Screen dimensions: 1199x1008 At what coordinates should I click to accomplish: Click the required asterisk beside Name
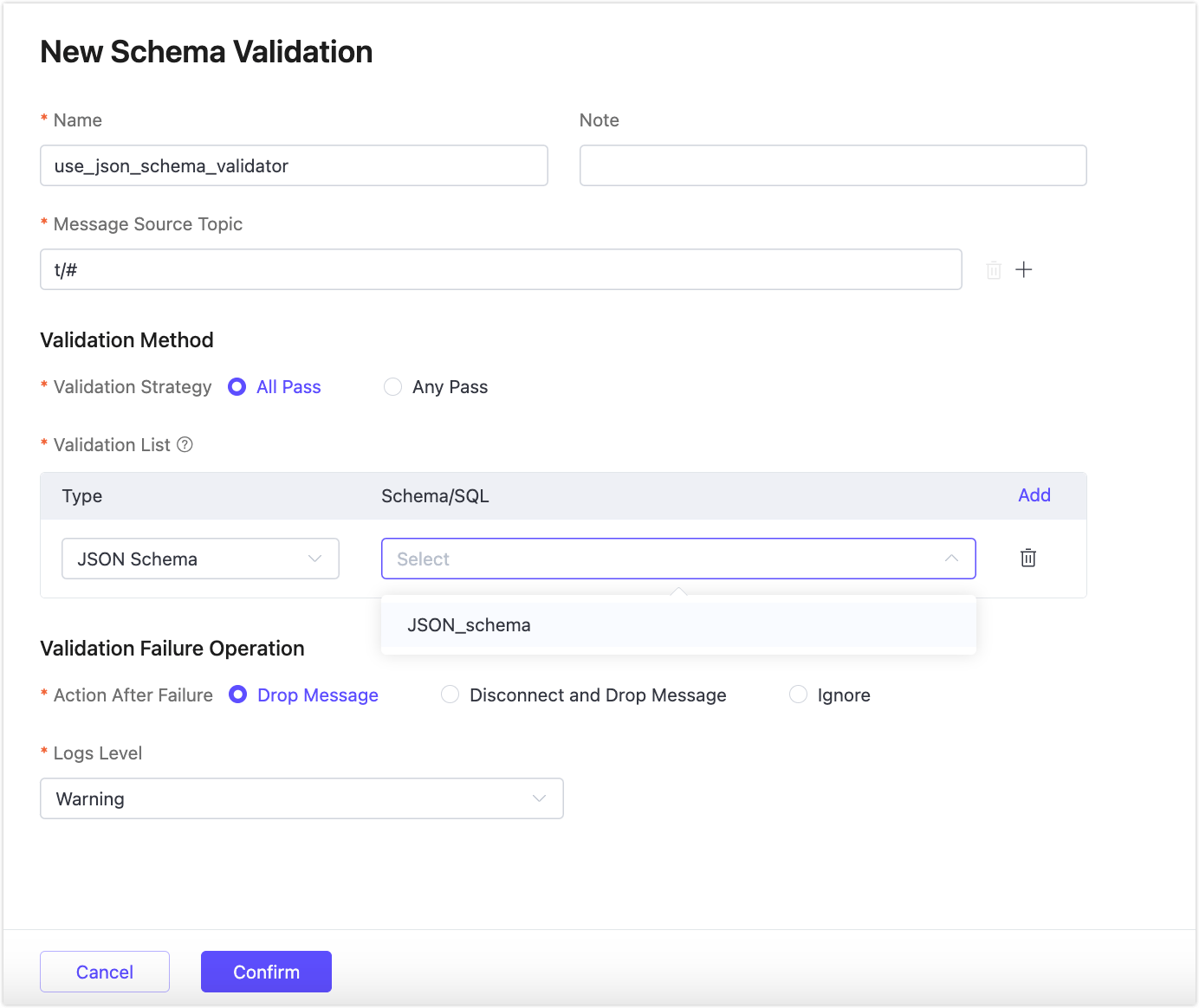tap(43, 120)
